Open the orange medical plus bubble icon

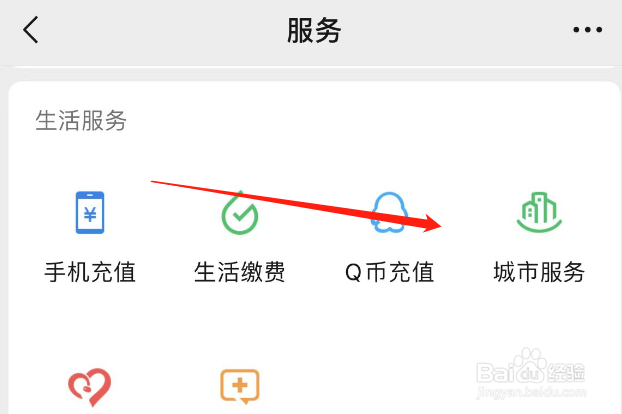240,386
